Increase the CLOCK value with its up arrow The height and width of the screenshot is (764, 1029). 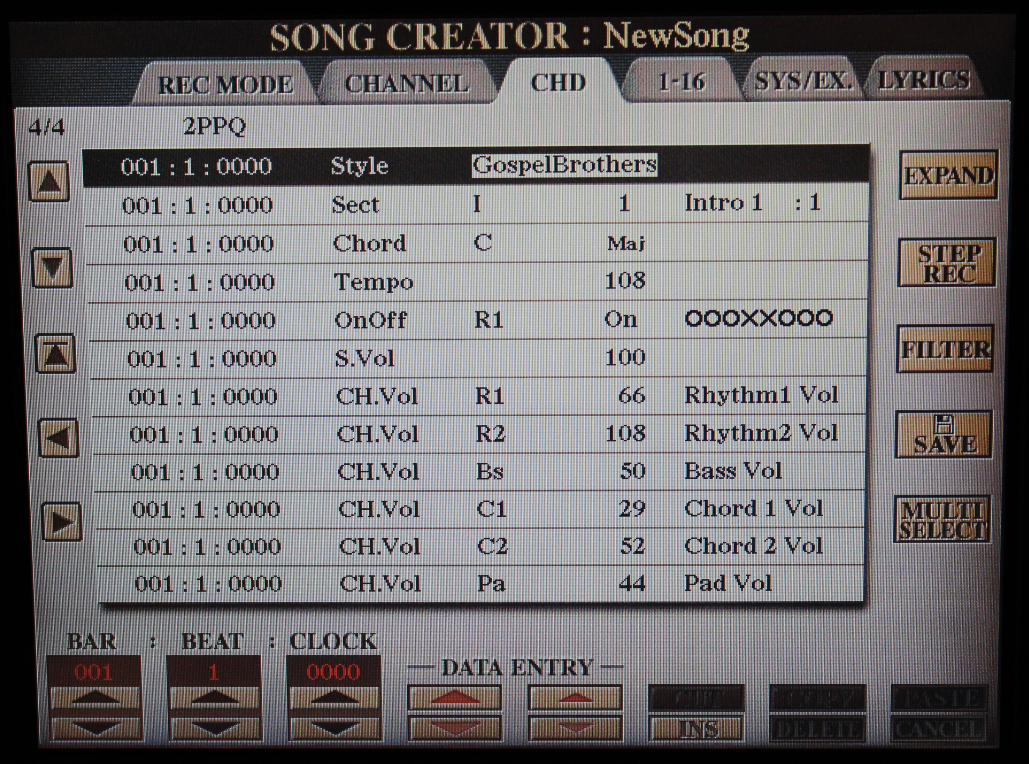coord(334,699)
